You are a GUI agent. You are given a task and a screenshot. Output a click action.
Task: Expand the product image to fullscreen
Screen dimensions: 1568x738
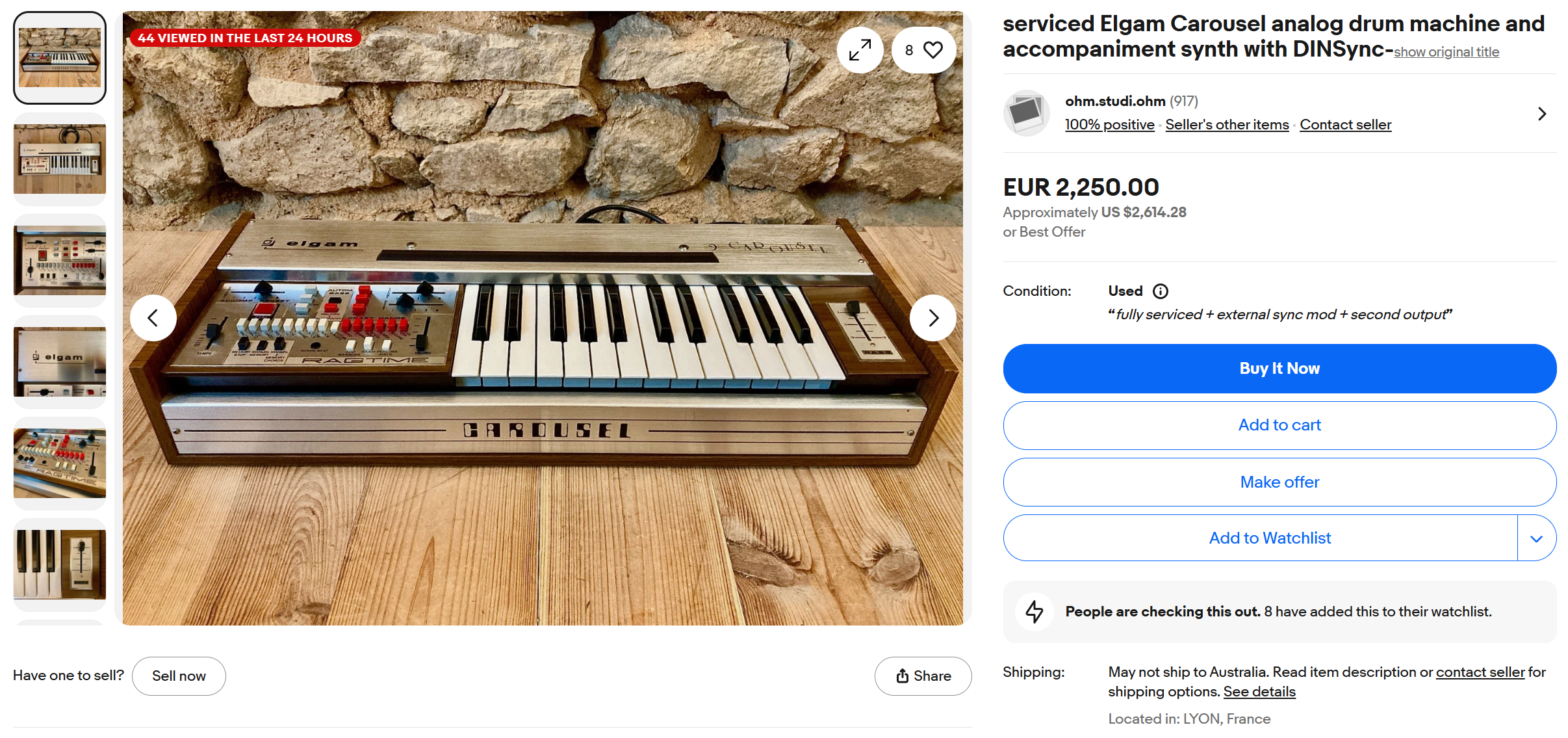(860, 50)
